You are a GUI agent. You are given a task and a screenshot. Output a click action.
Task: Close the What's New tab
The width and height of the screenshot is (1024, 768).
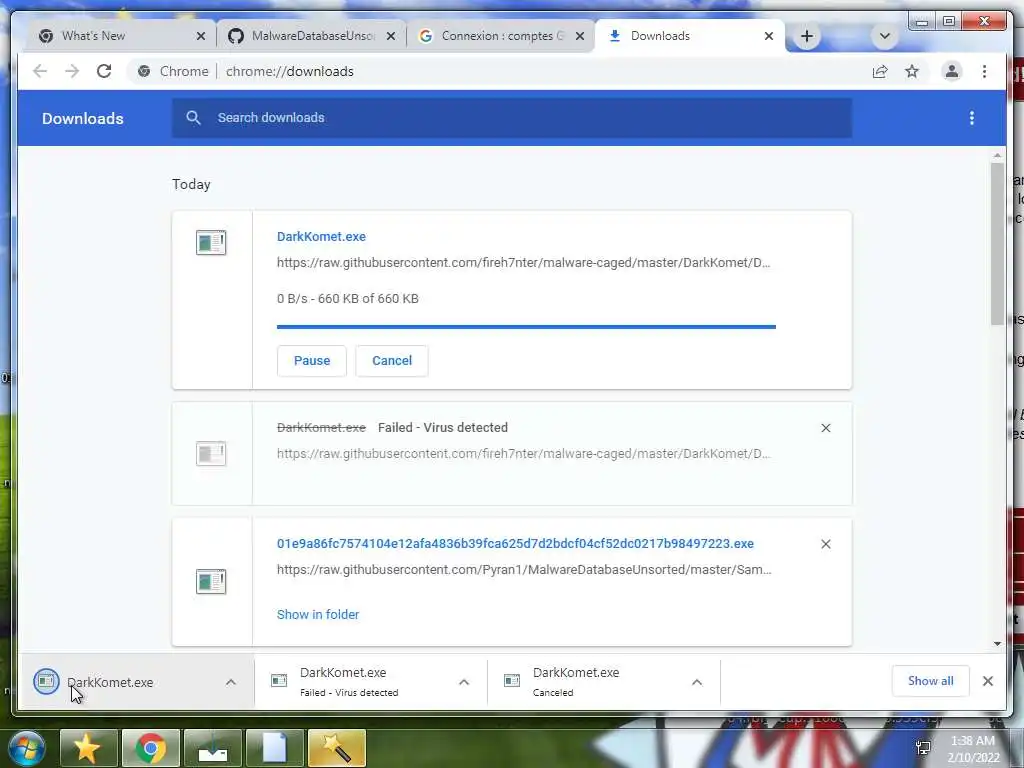[x=200, y=36]
